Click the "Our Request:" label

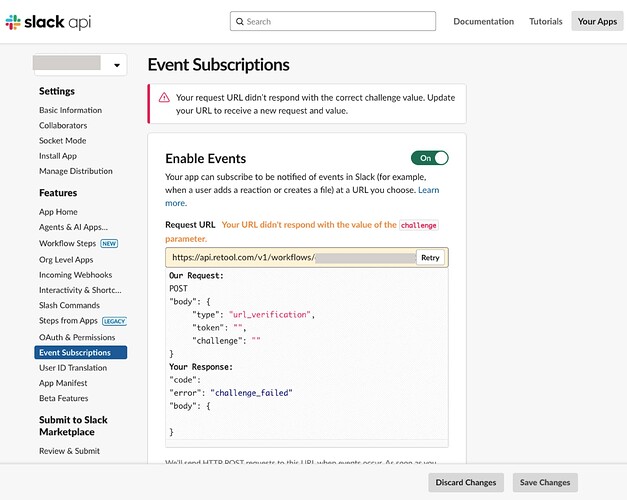196,276
